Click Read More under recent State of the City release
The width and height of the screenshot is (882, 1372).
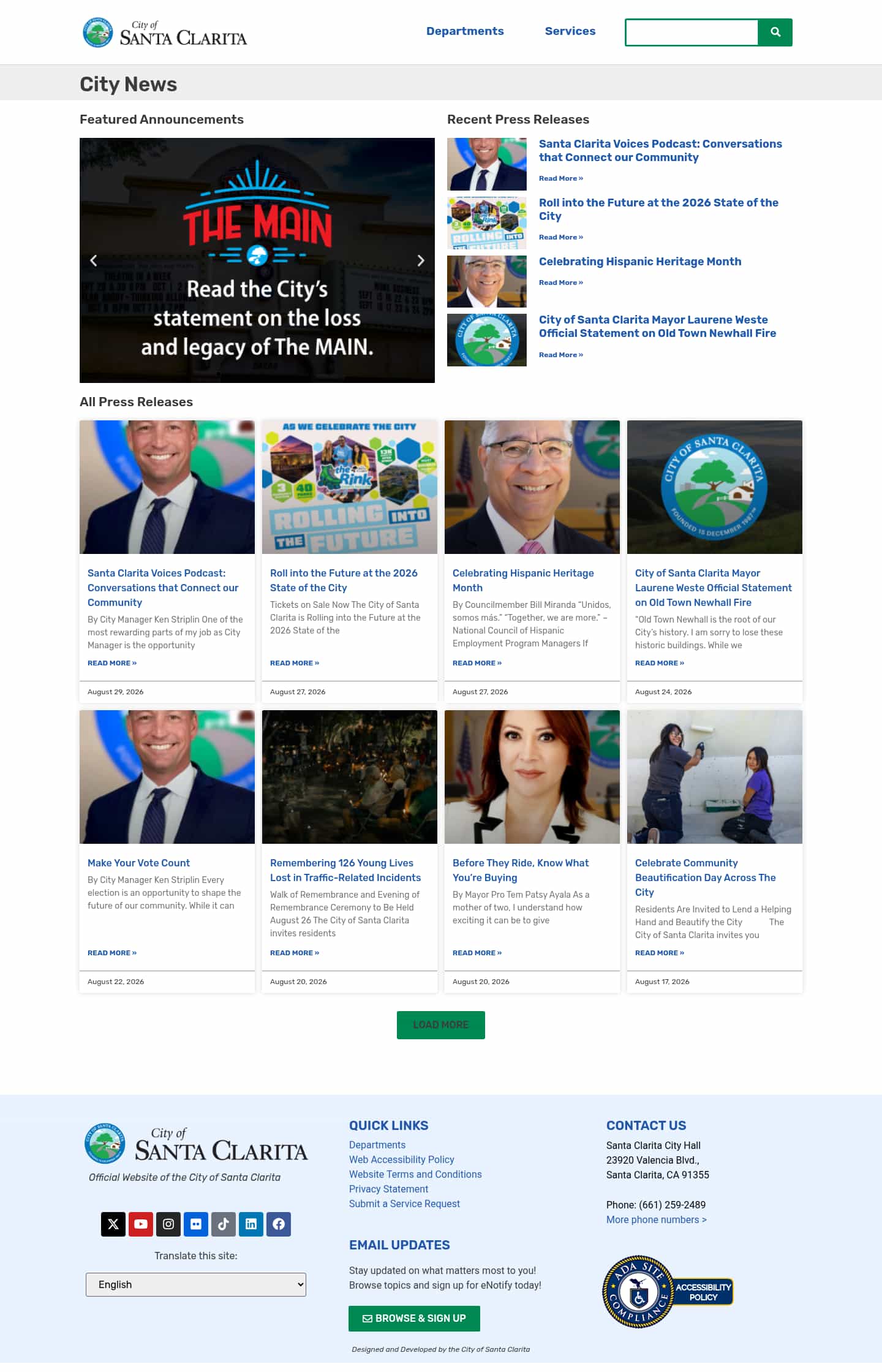click(561, 237)
